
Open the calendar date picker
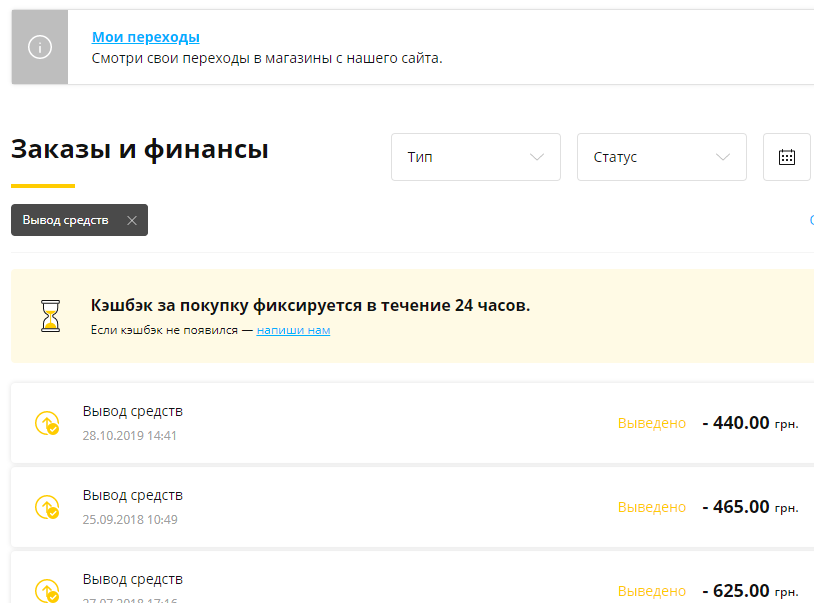pyautogui.click(x=787, y=157)
